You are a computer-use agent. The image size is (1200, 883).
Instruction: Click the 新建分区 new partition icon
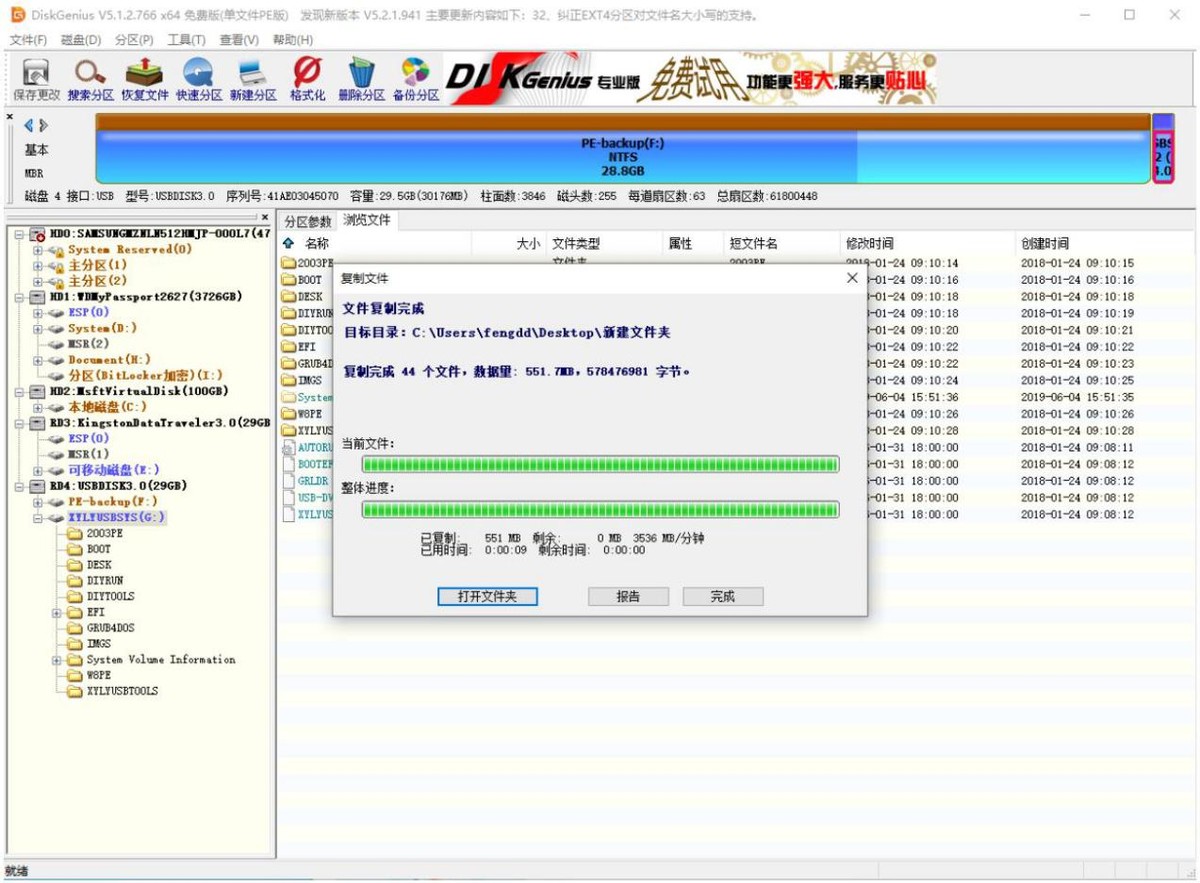[253, 78]
